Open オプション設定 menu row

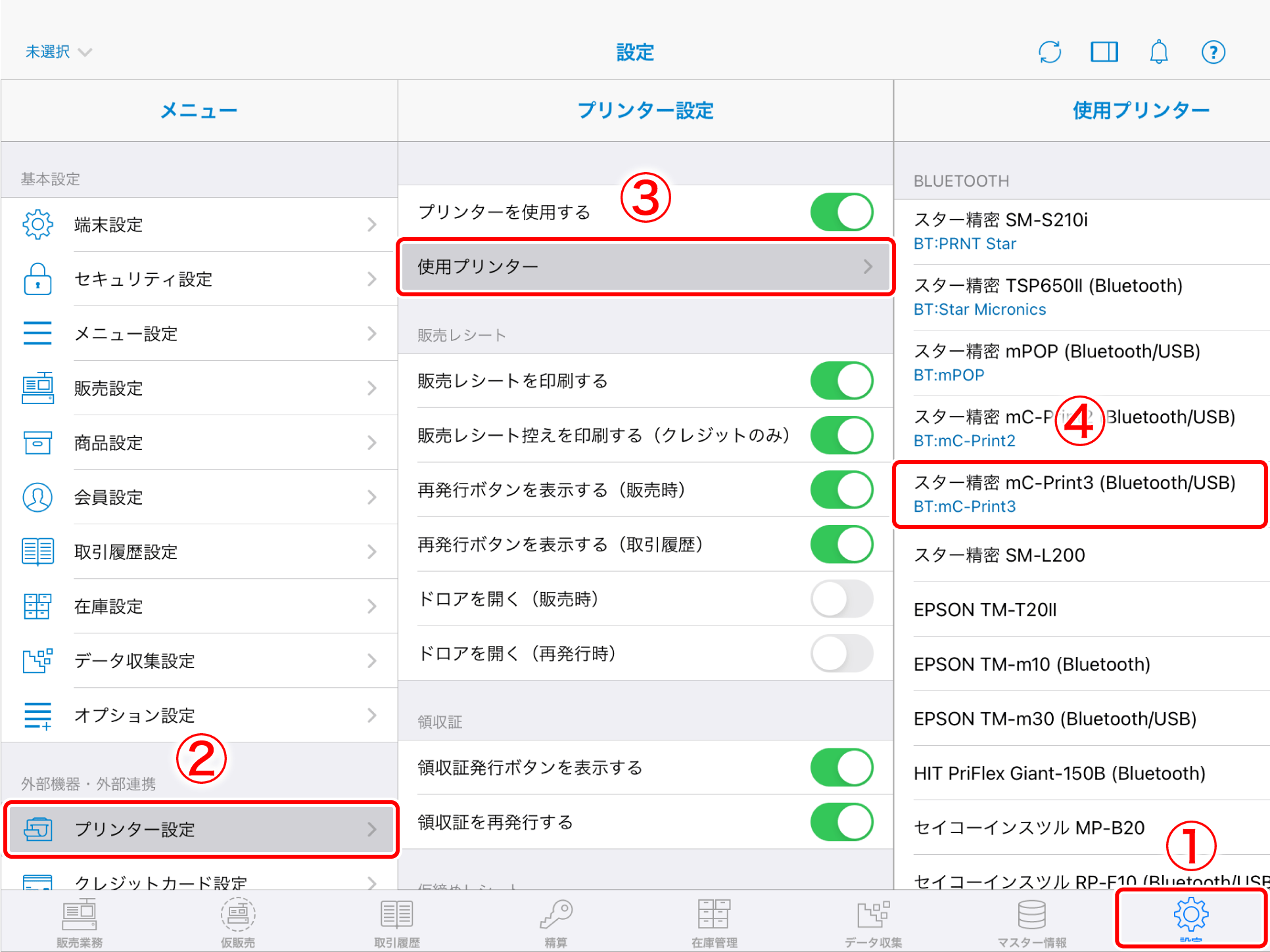point(199,715)
